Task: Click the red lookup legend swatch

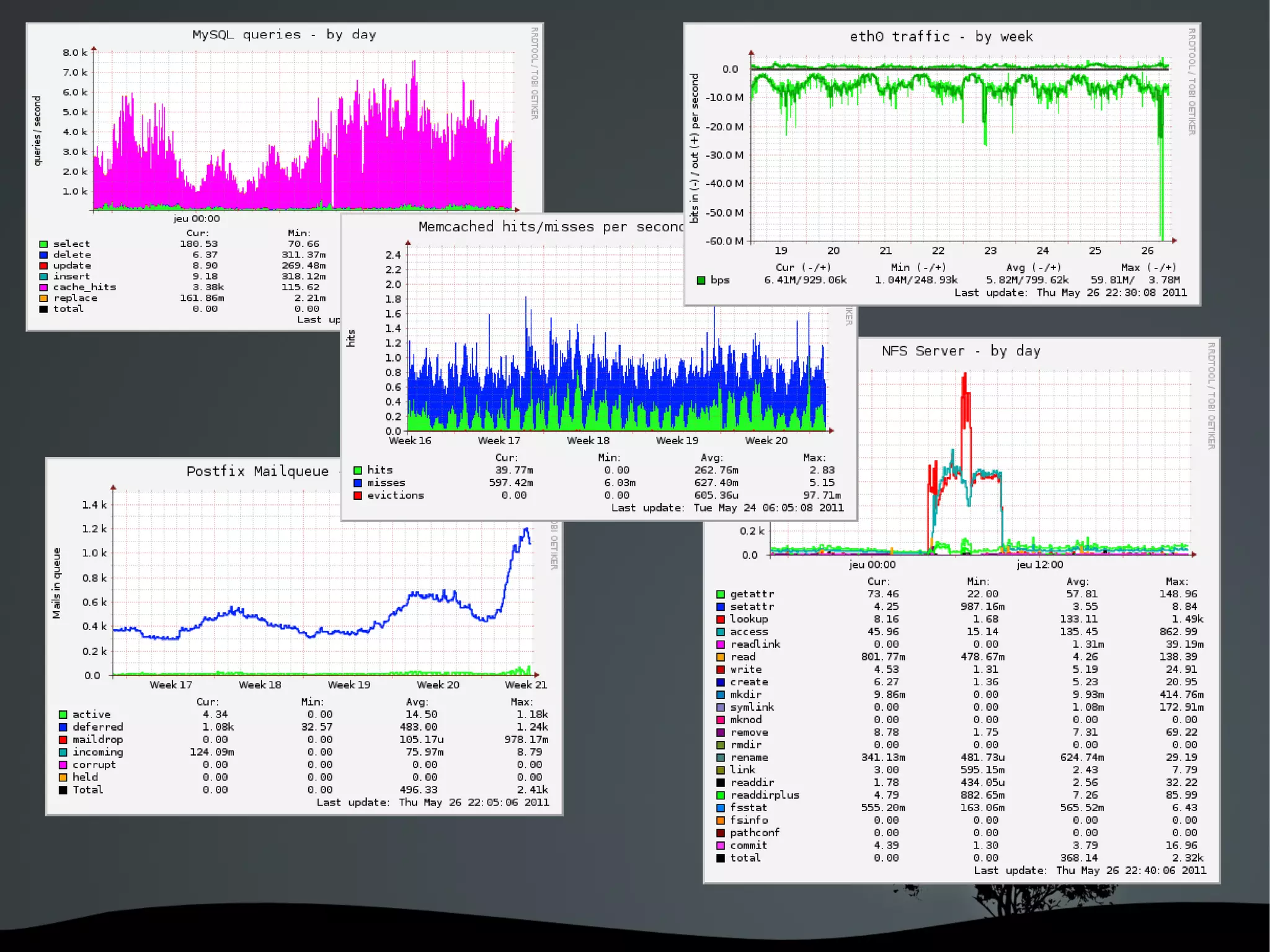Action: 721,619
